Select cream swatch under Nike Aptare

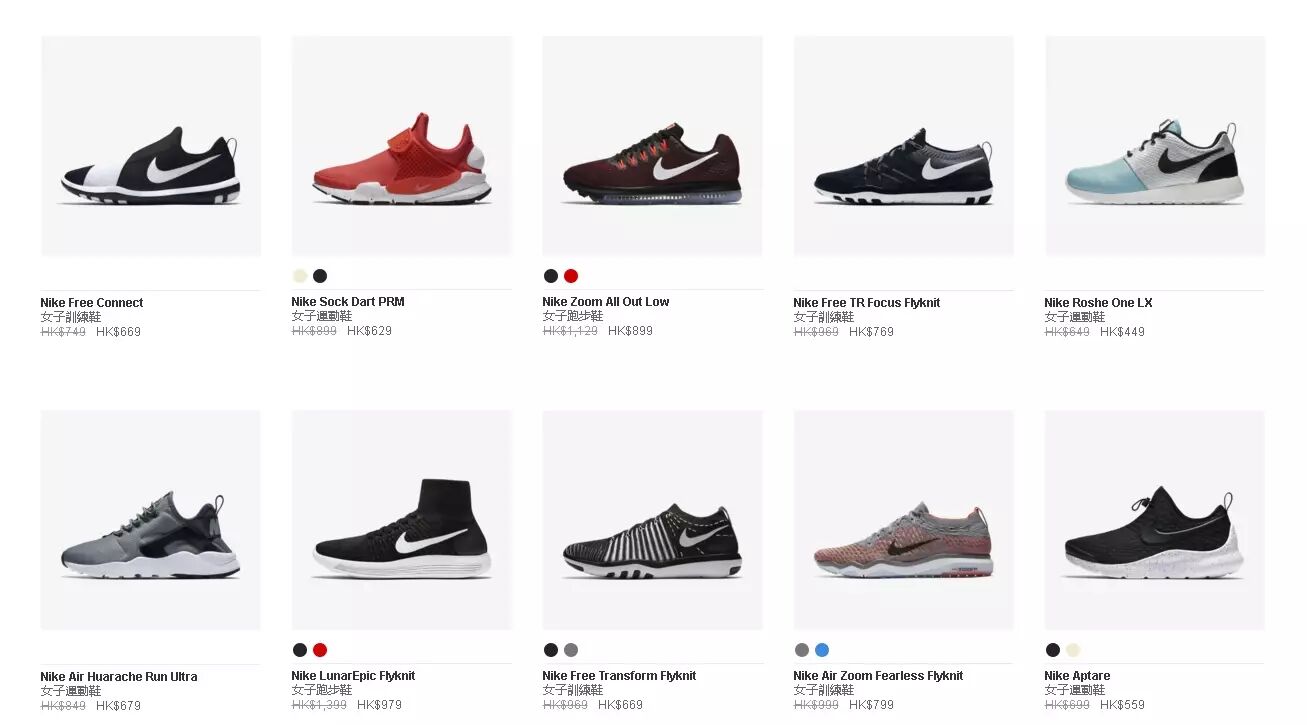tap(1073, 650)
